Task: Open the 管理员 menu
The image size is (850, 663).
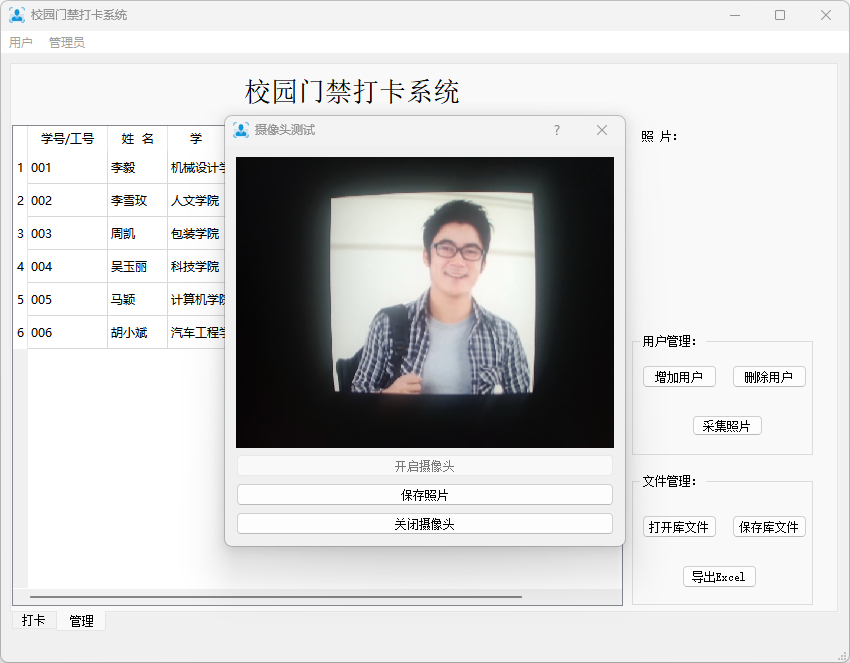Action: pyautogui.click(x=67, y=43)
